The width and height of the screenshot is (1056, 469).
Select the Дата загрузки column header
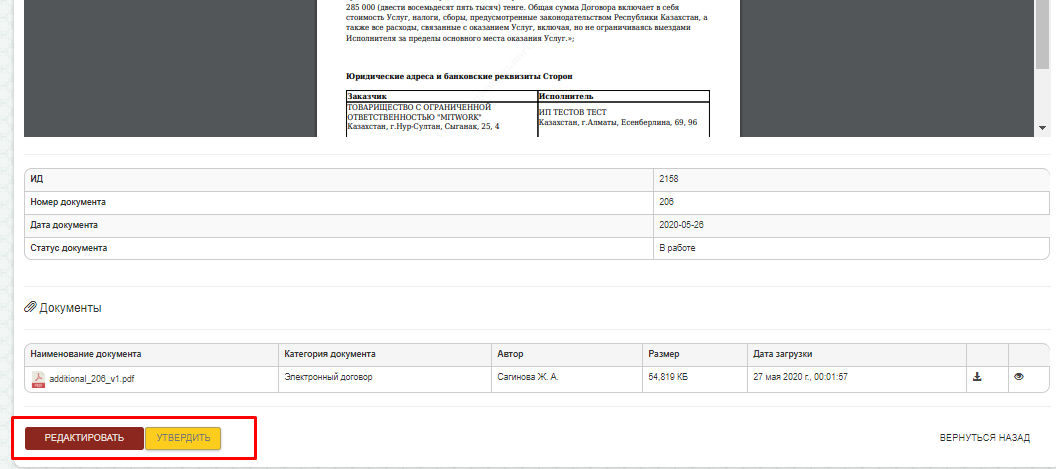(782, 354)
